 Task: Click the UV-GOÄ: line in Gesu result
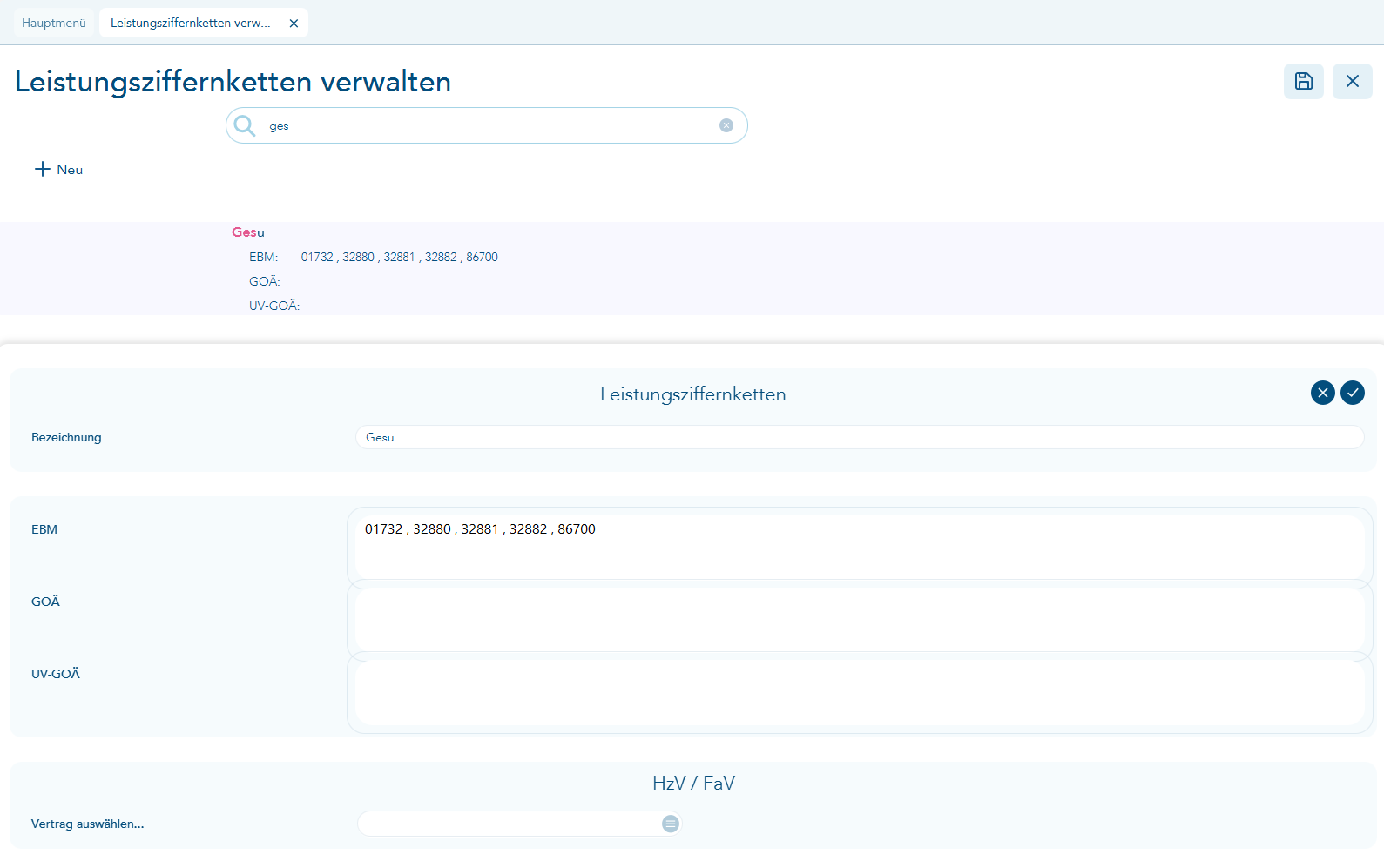[274, 306]
